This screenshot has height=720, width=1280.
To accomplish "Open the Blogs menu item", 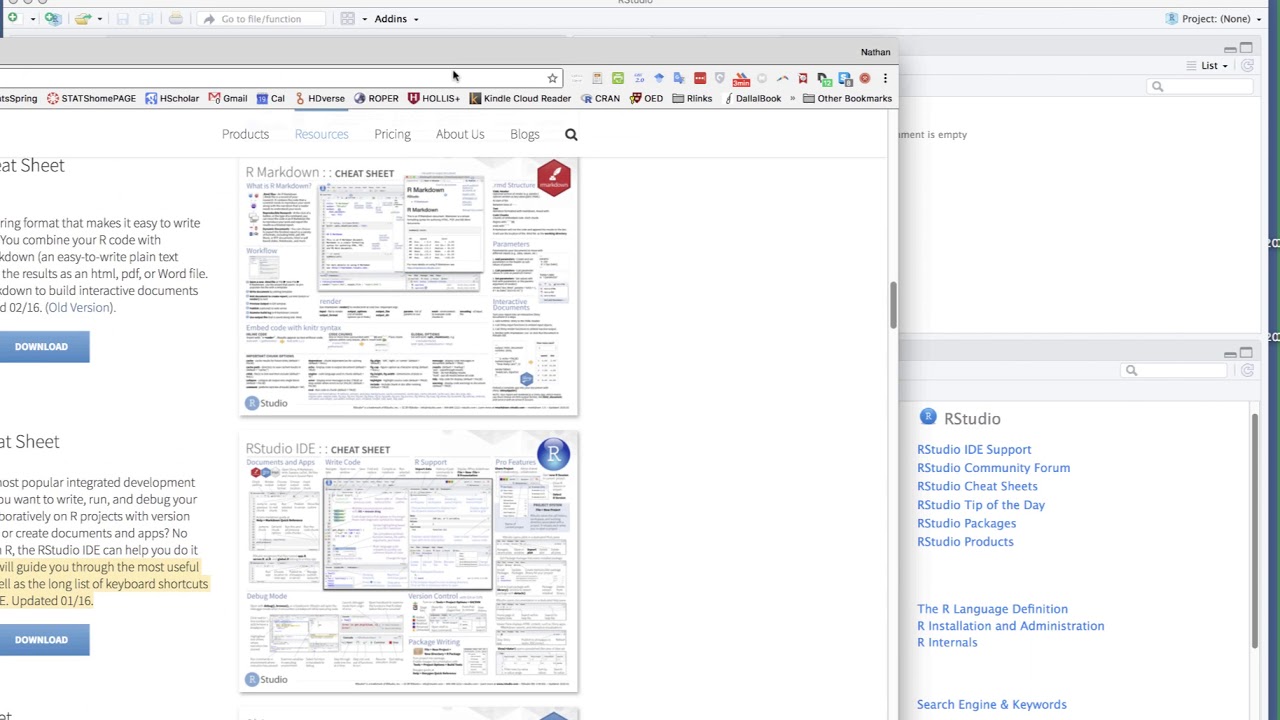I will [524, 134].
